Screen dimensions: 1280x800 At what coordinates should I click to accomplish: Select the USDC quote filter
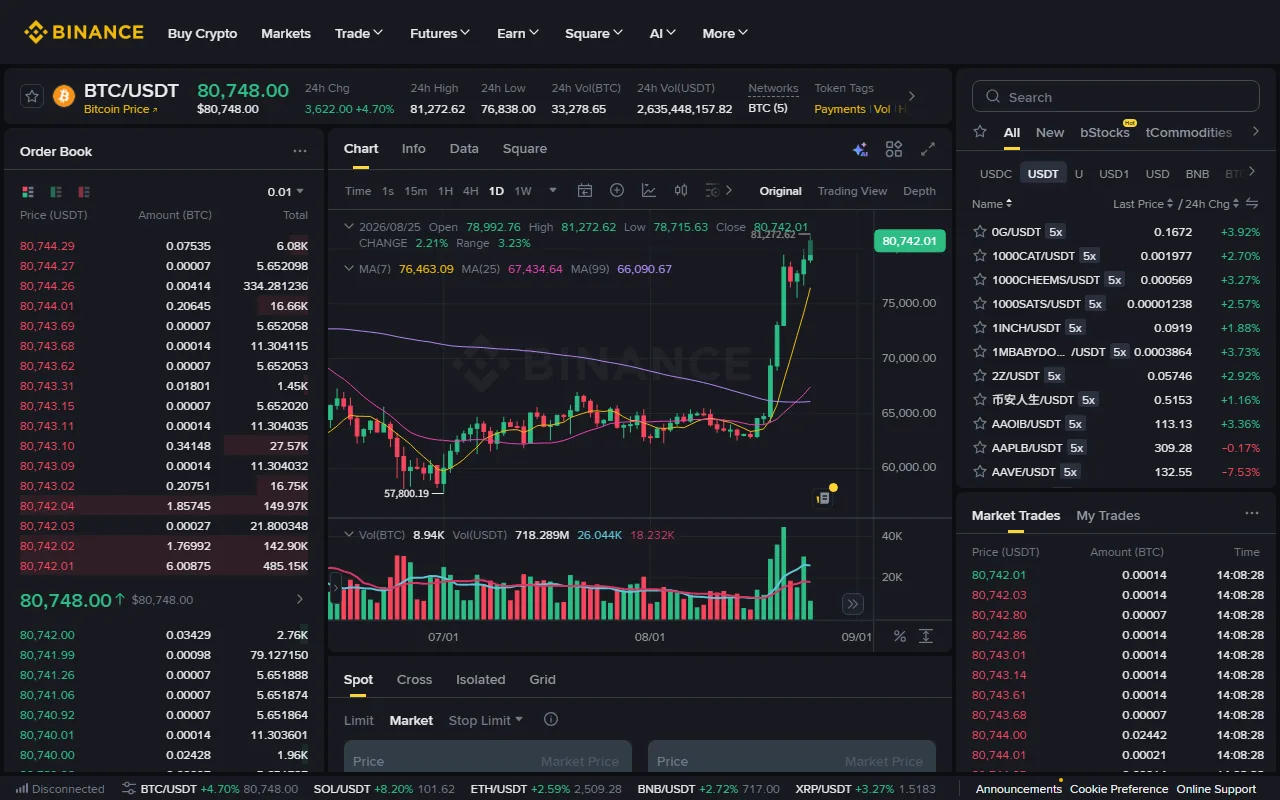click(996, 173)
